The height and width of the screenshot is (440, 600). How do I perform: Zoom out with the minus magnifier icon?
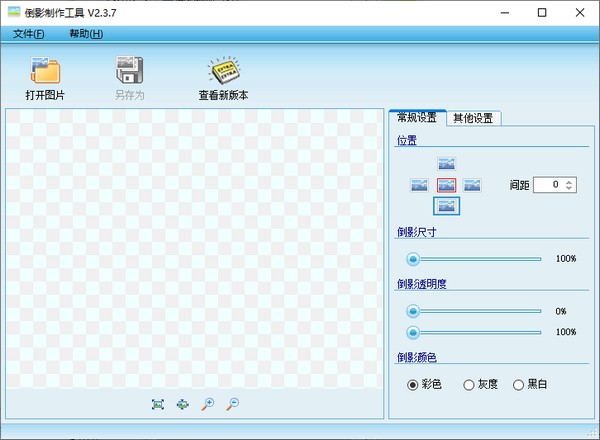click(232, 404)
